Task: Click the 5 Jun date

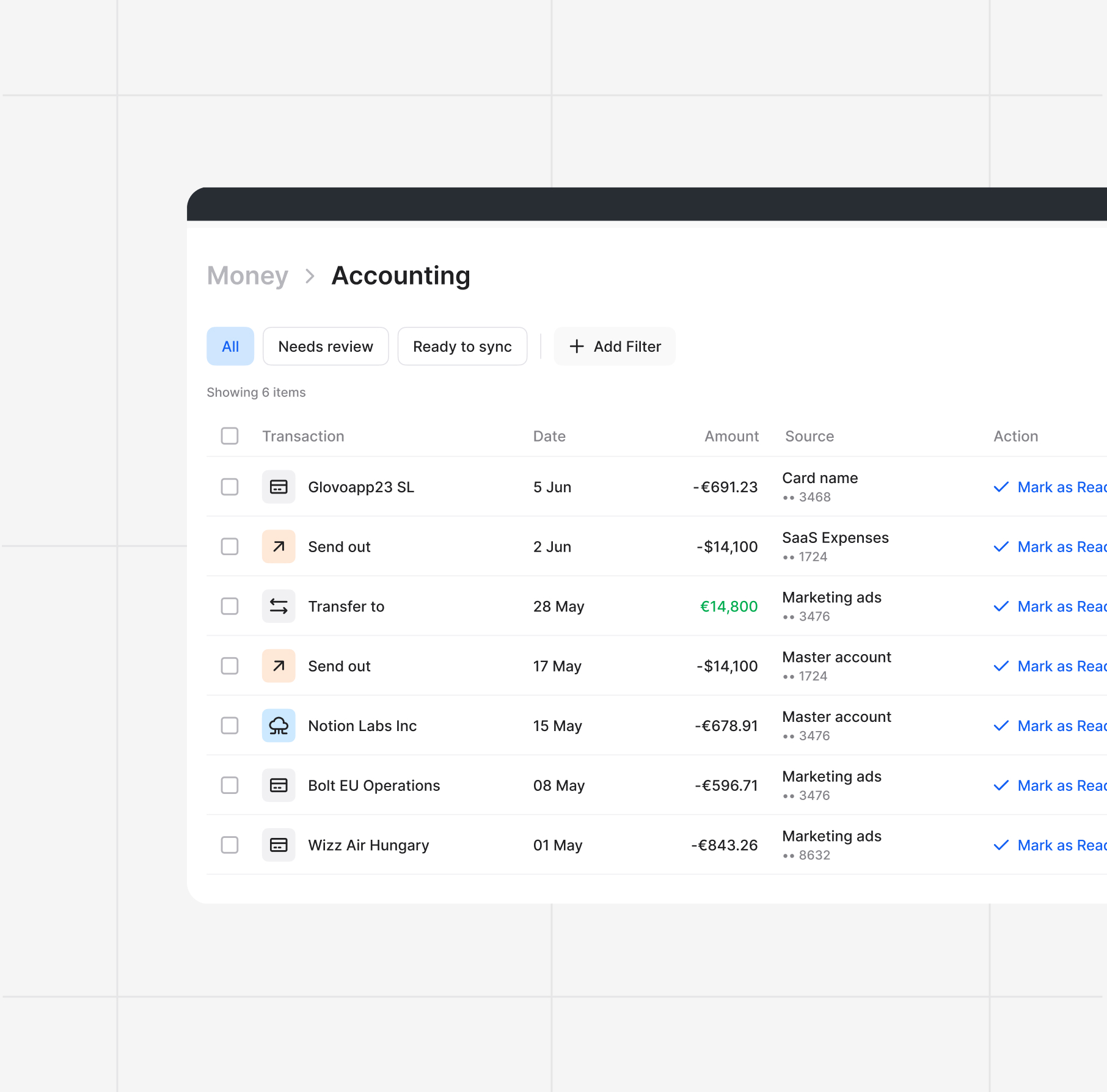Action: 552,487
